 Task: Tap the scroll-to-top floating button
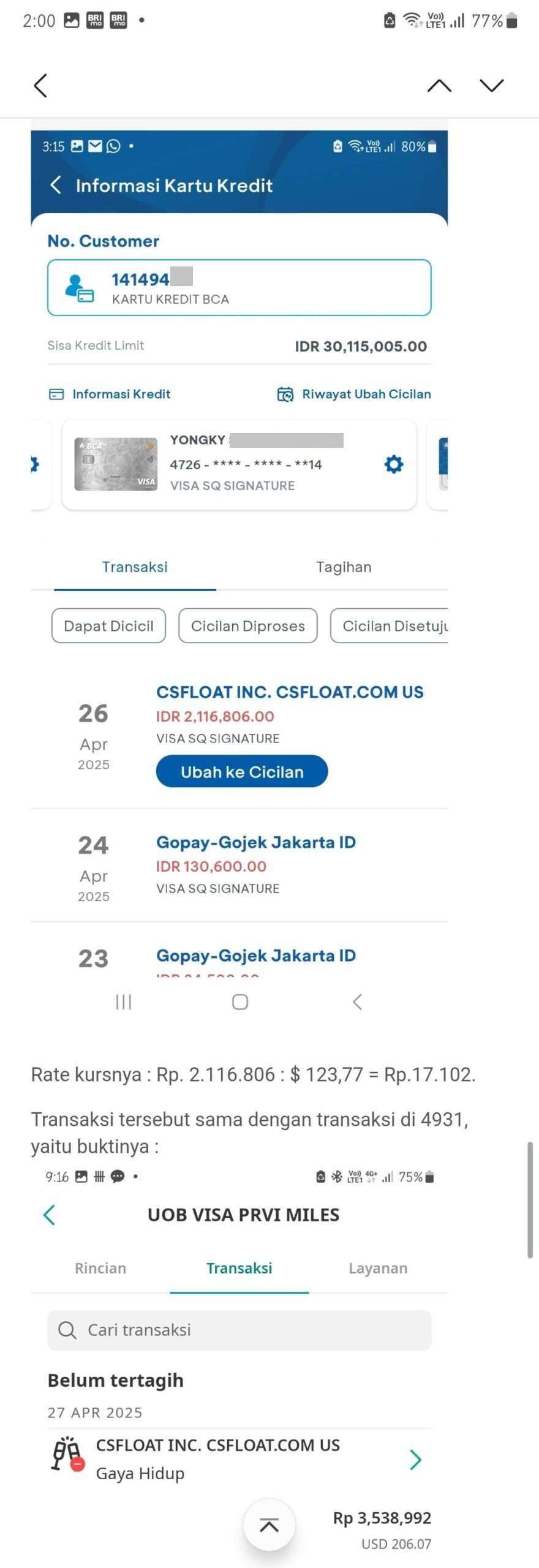pos(269,1525)
